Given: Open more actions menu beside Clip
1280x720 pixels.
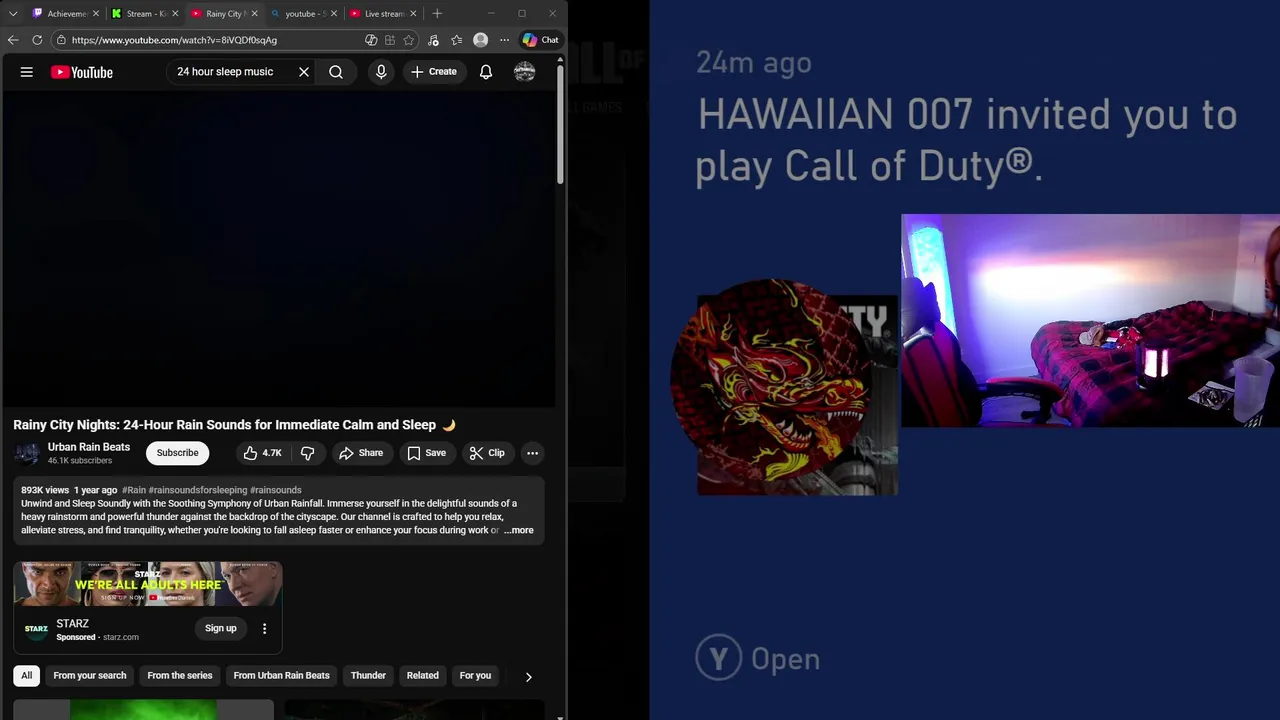Looking at the screenshot, I should (532, 453).
